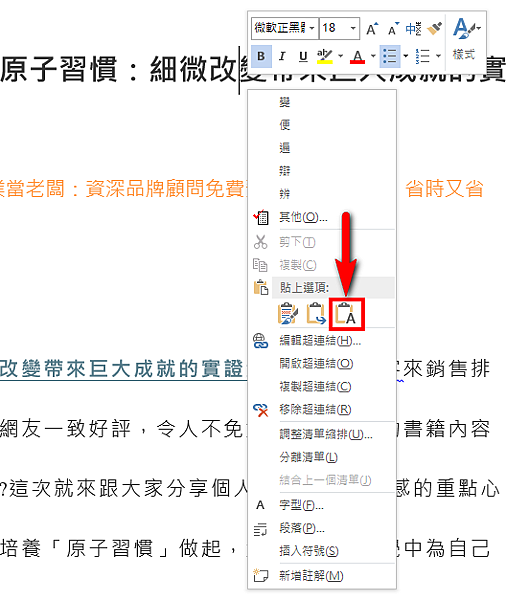Click the letter A icon beside 字型
The height and width of the screenshot is (600, 506).
[x=260, y=505]
